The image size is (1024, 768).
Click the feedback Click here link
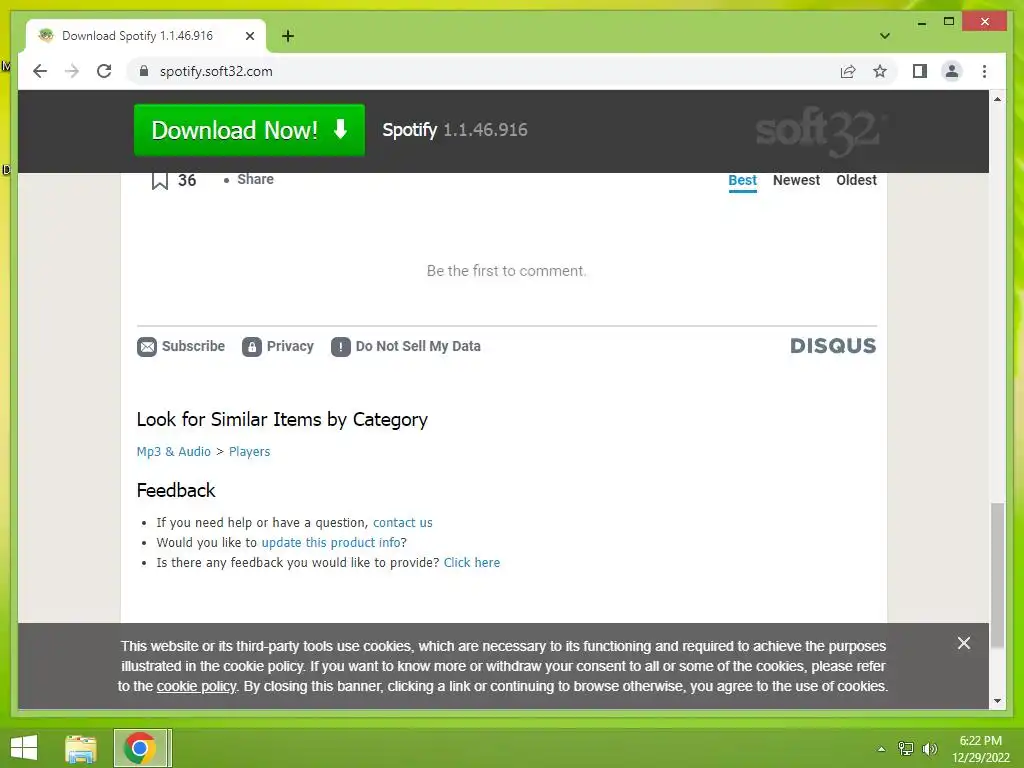coord(472,562)
